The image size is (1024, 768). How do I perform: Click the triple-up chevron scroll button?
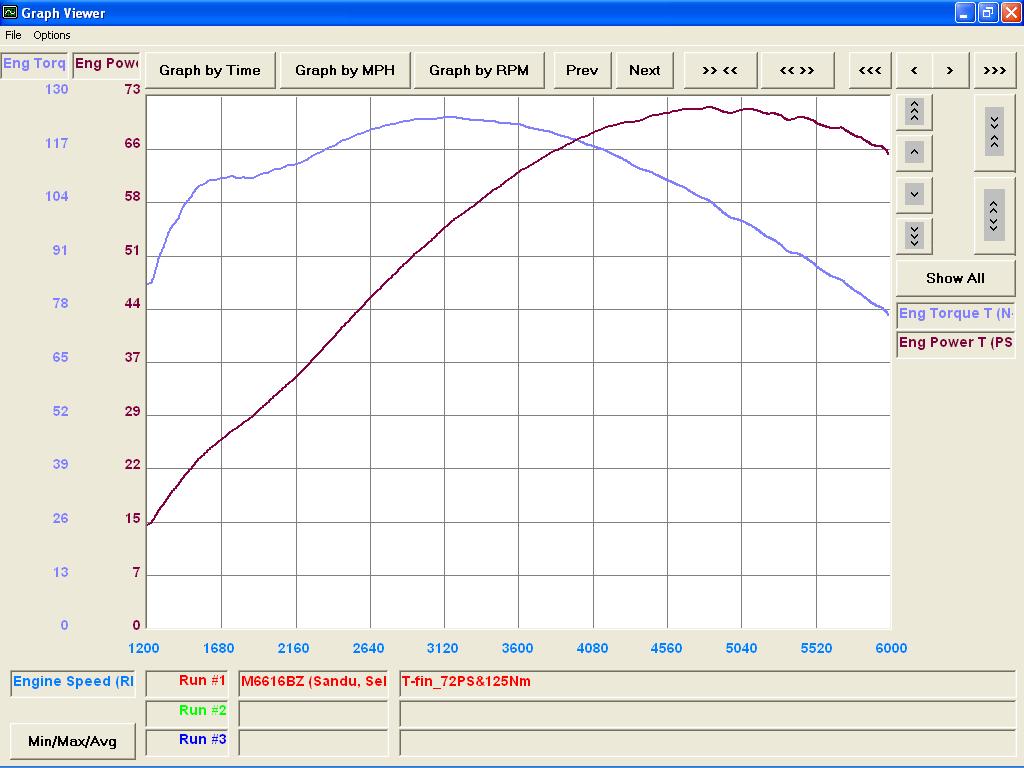point(914,111)
